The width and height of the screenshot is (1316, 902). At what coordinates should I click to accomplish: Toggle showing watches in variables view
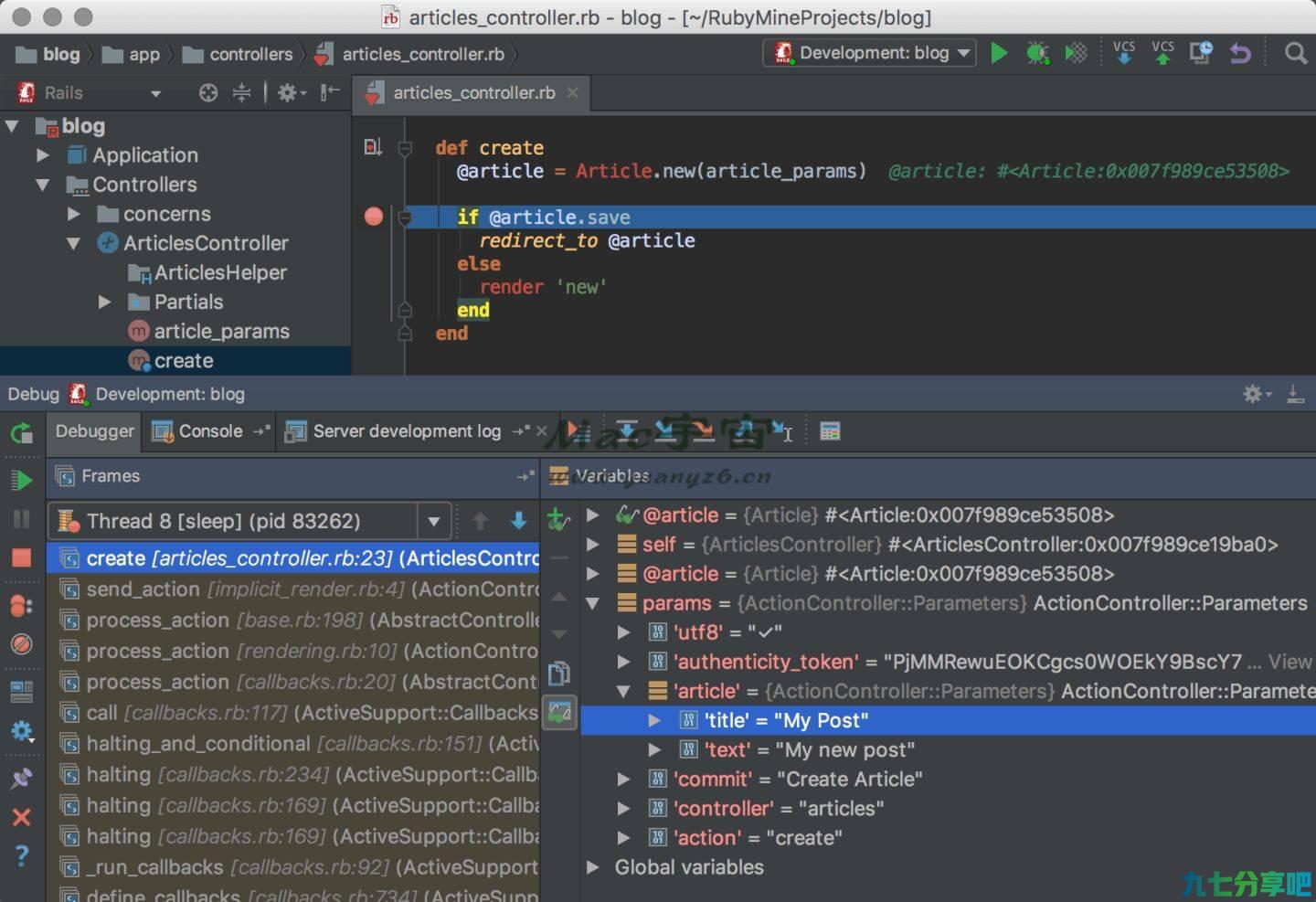click(x=558, y=712)
